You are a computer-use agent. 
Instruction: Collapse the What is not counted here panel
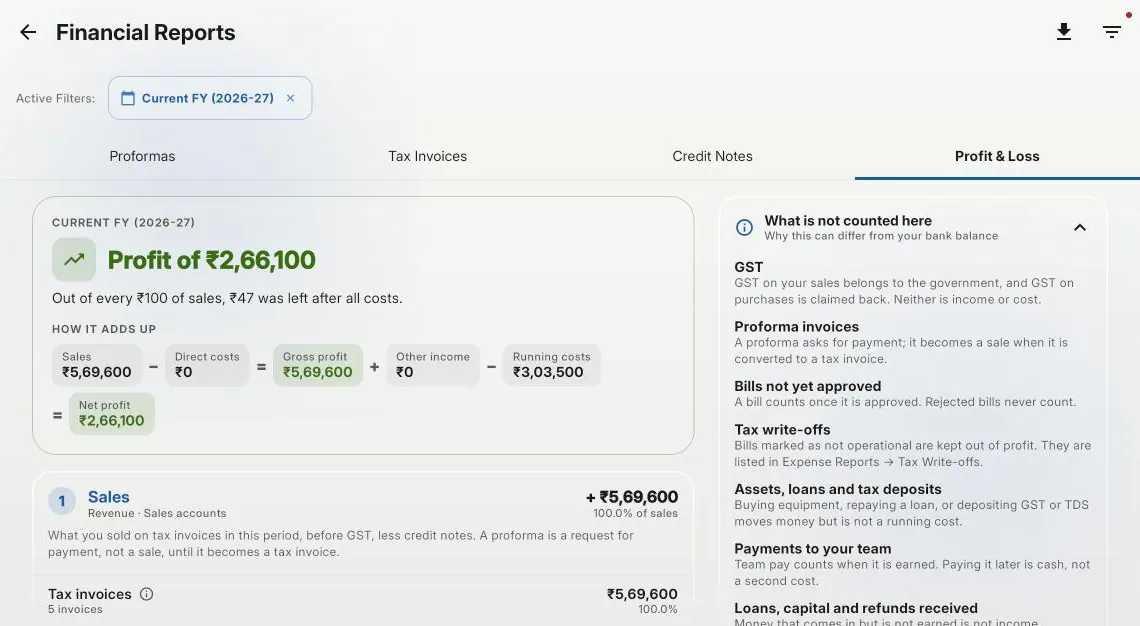[x=1080, y=228]
